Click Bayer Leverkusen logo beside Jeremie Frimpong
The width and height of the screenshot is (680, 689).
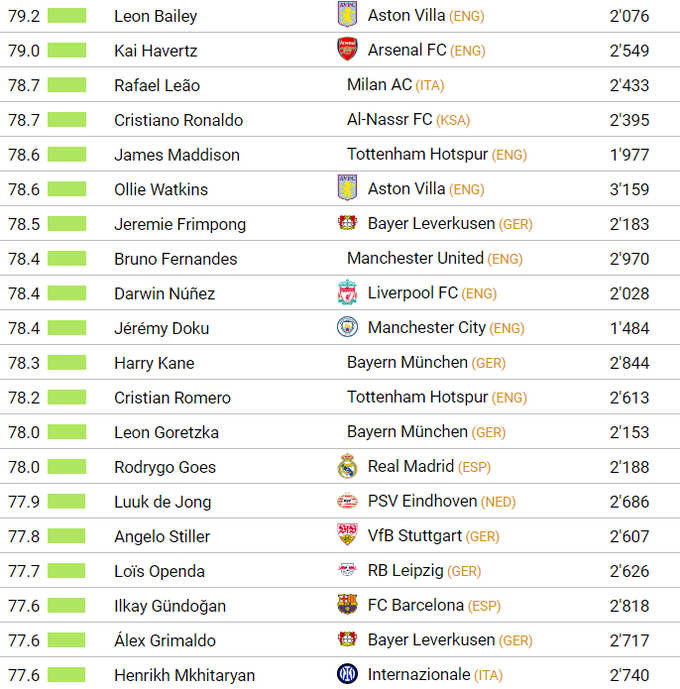click(347, 223)
